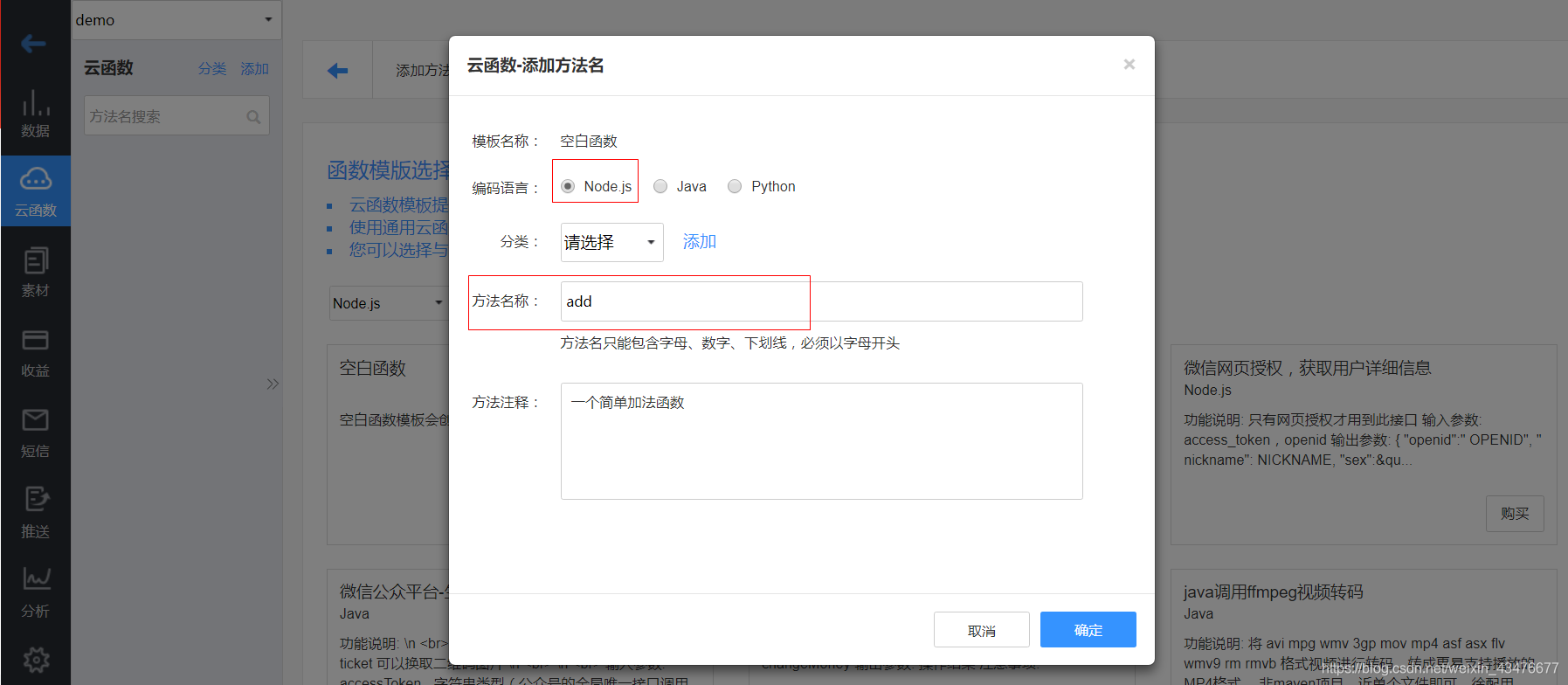Click 添加 link next to category dropdown

pyautogui.click(x=700, y=241)
